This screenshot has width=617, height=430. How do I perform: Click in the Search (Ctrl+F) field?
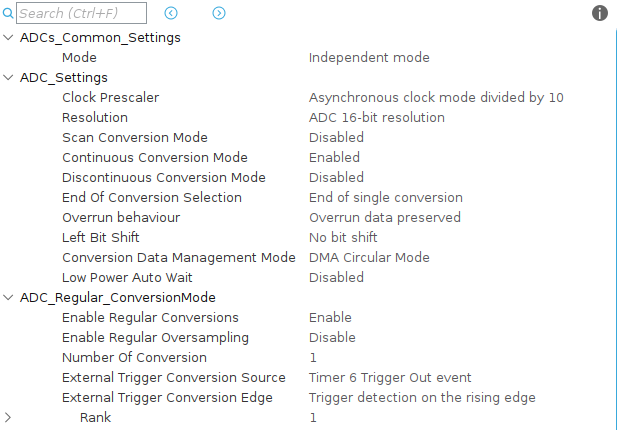[82, 14]
